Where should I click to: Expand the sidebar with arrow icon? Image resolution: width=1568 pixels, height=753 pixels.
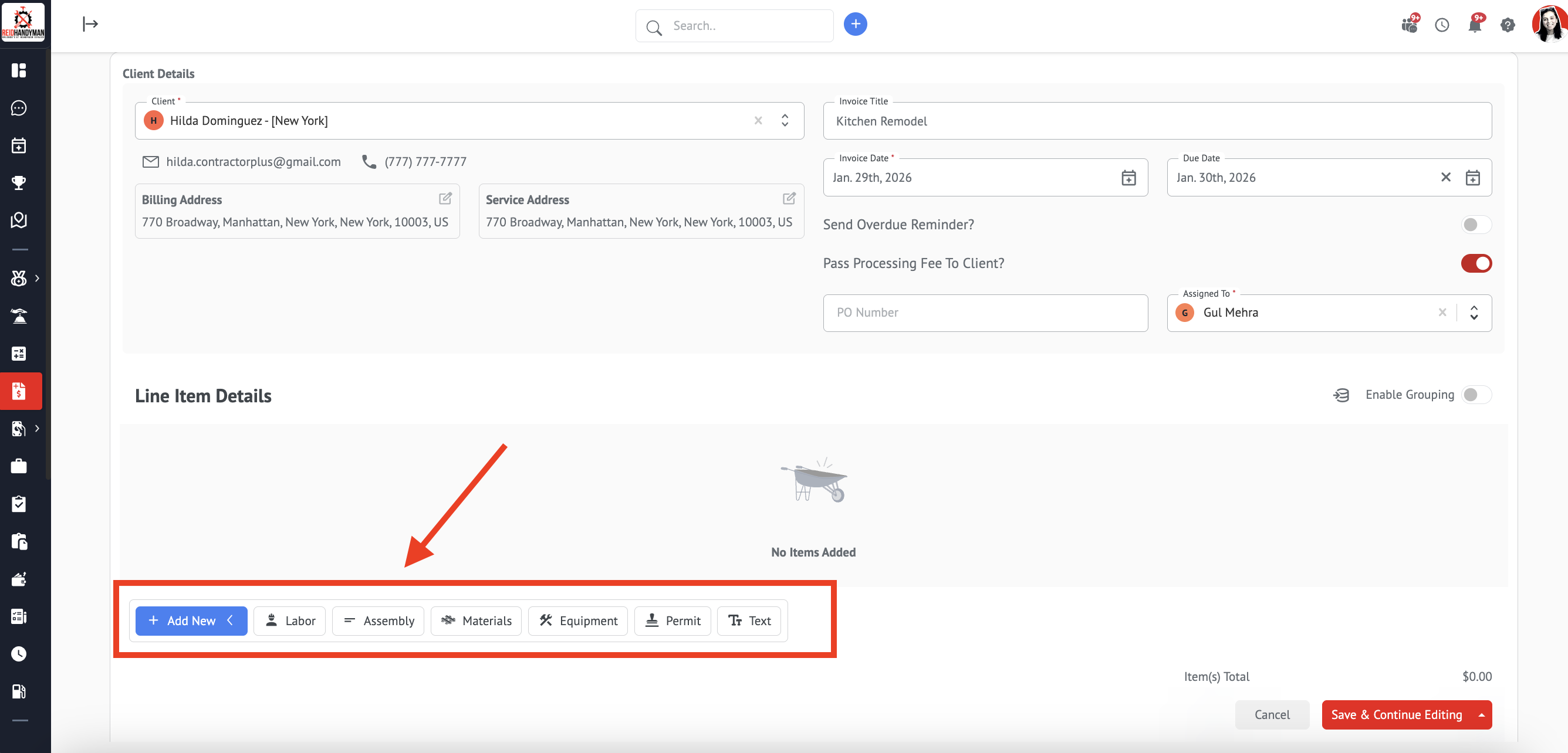90,24
